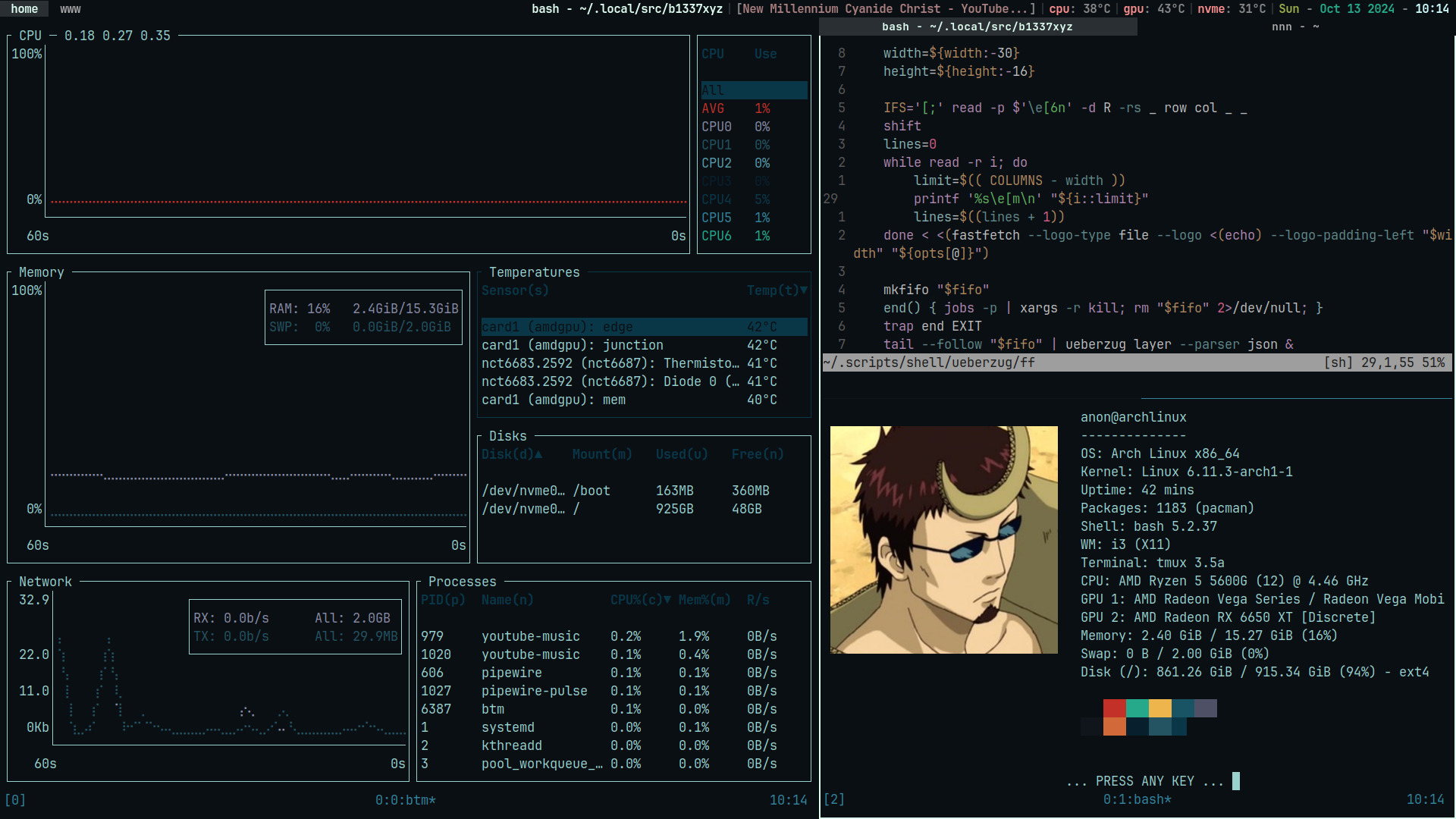This screenshot has width=1456, height=819.
Task: Select the bash tmux pane title
Action: [x=977, y=27]
